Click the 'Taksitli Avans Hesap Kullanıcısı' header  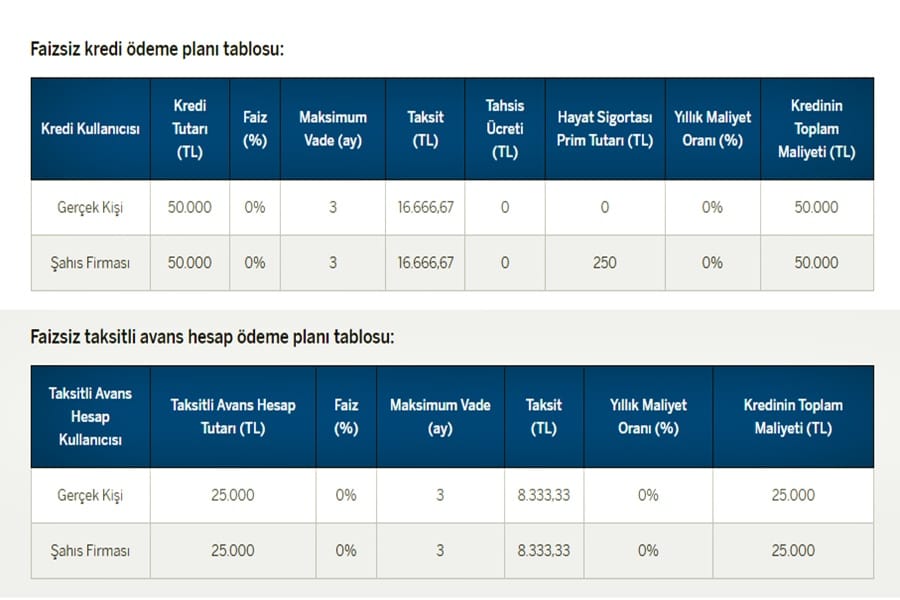[x=90, y=416]
